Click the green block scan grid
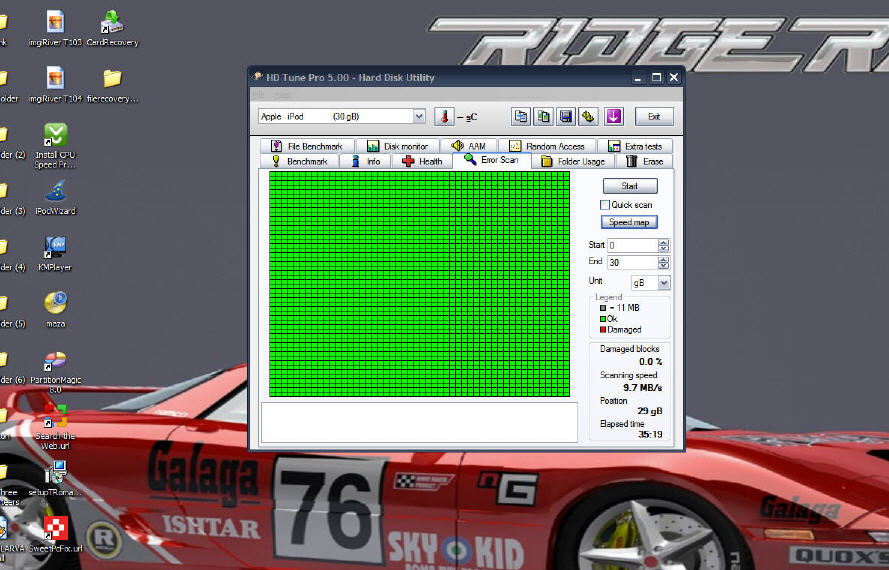This screenshot has height=570, width=889. point(420,284)
